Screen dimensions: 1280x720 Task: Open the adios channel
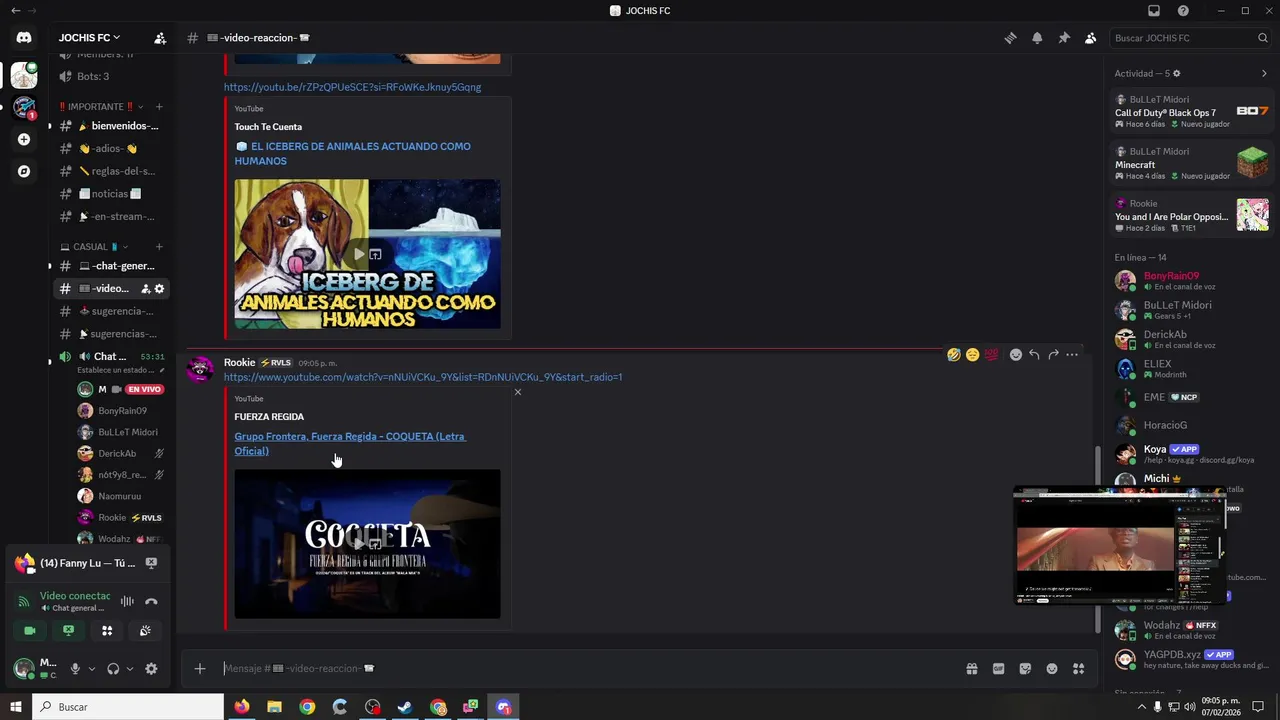click(x=111, y=149)
